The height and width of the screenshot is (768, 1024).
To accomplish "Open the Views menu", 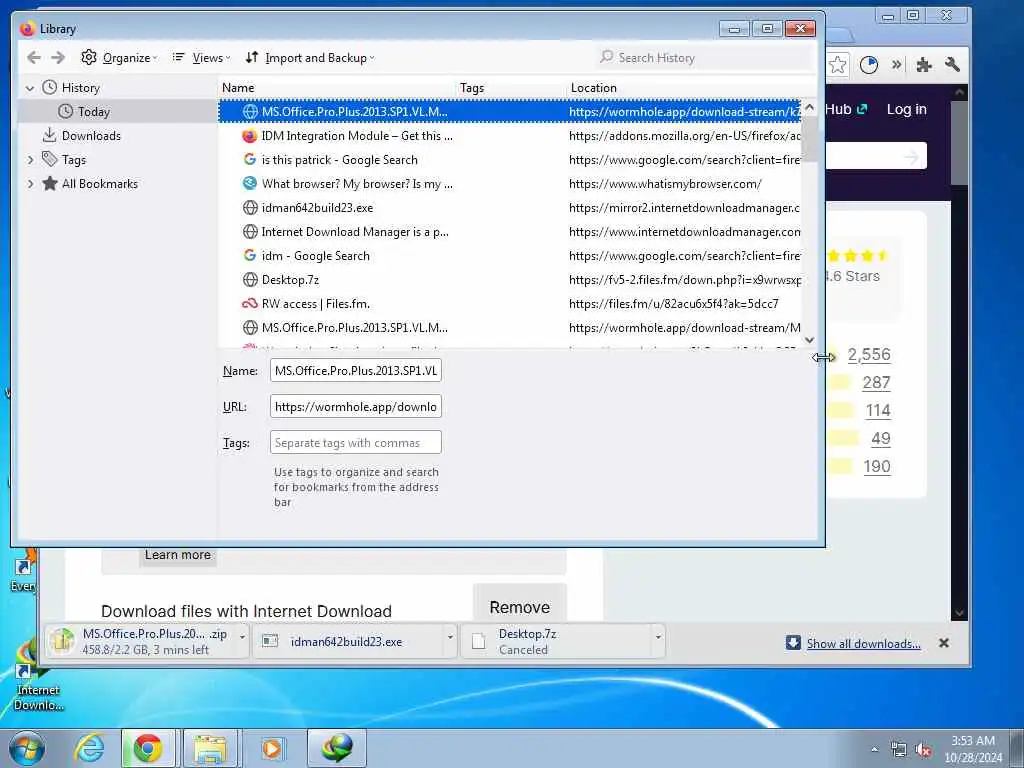I will [x=201, y=57].
